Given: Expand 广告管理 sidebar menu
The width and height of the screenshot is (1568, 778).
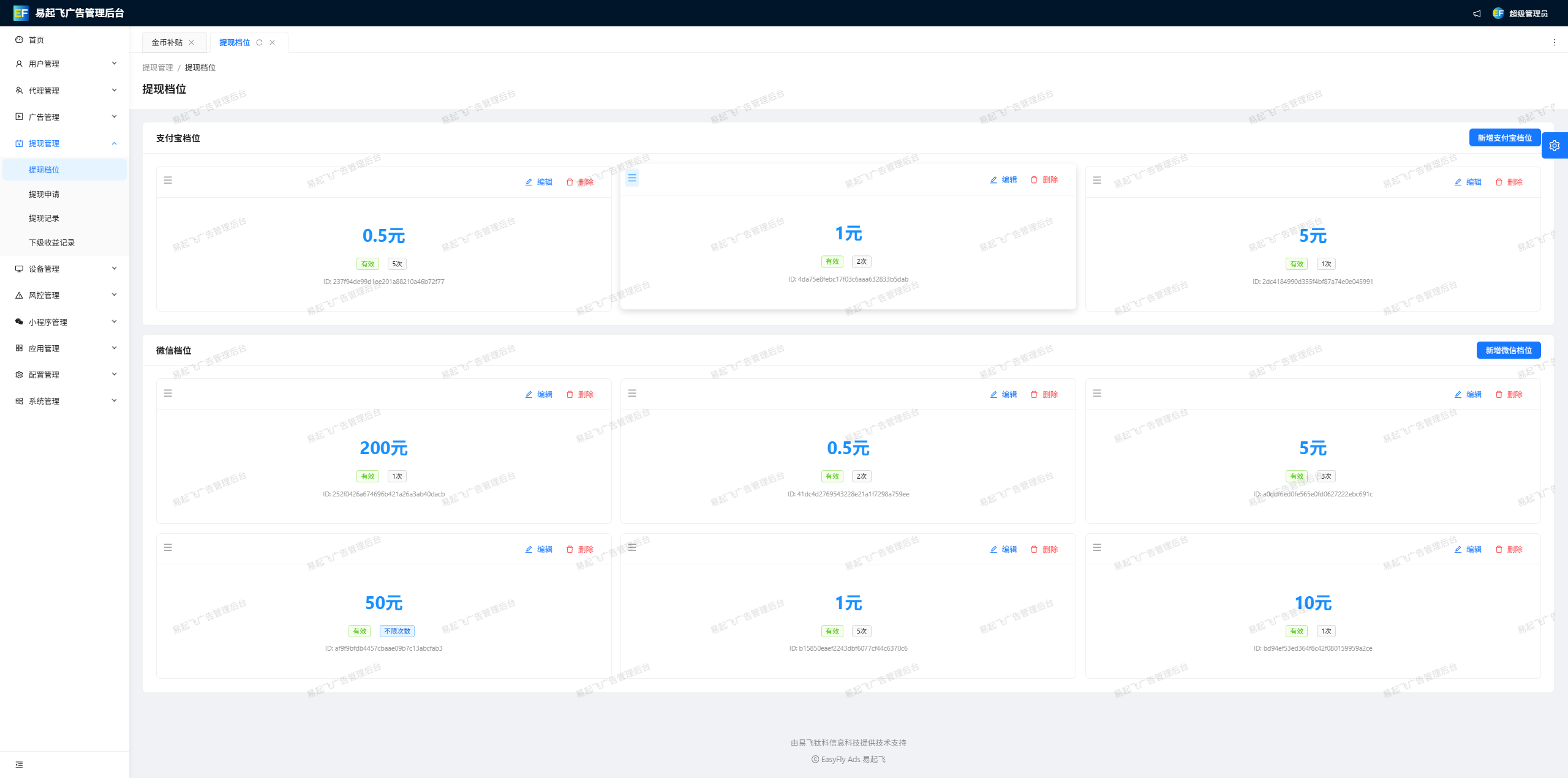Looking at the screenshot, I should tap(65, 117).
